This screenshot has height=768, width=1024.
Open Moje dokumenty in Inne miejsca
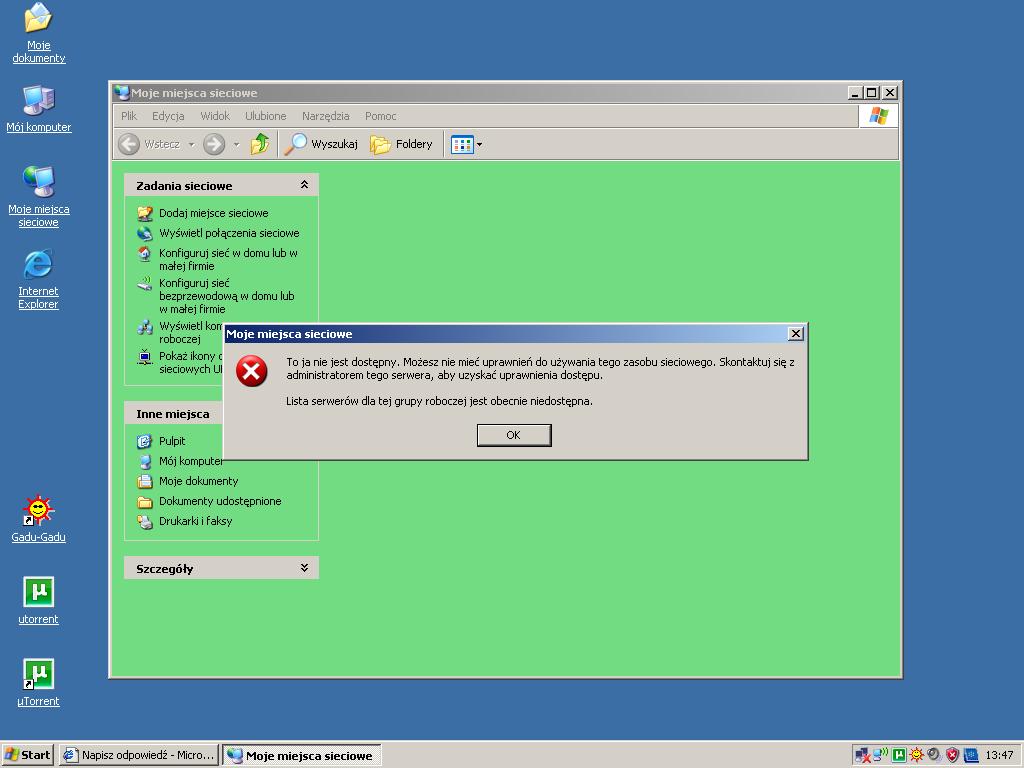[199, 481]
